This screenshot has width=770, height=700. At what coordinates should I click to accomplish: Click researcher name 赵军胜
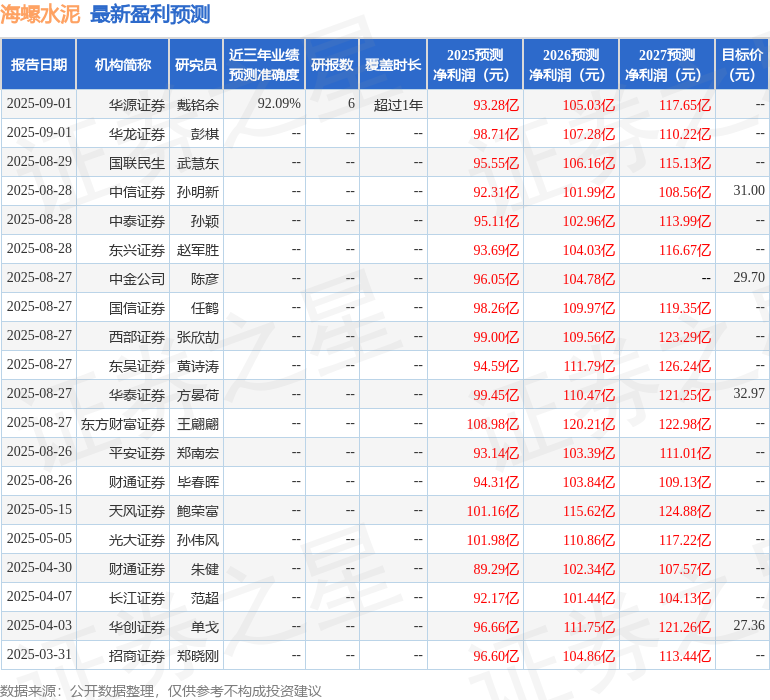197,250
